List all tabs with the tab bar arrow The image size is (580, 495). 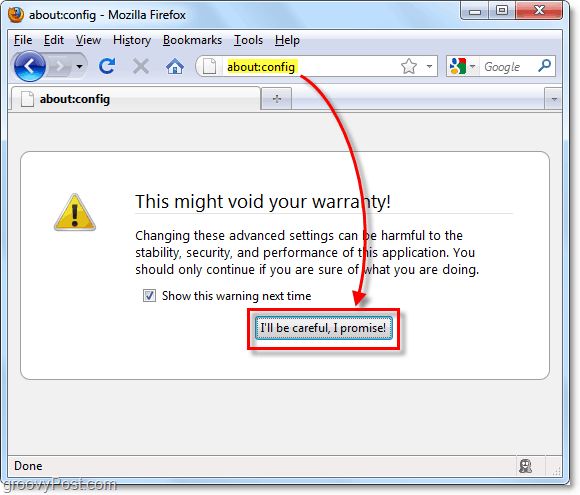pos(554,99)
